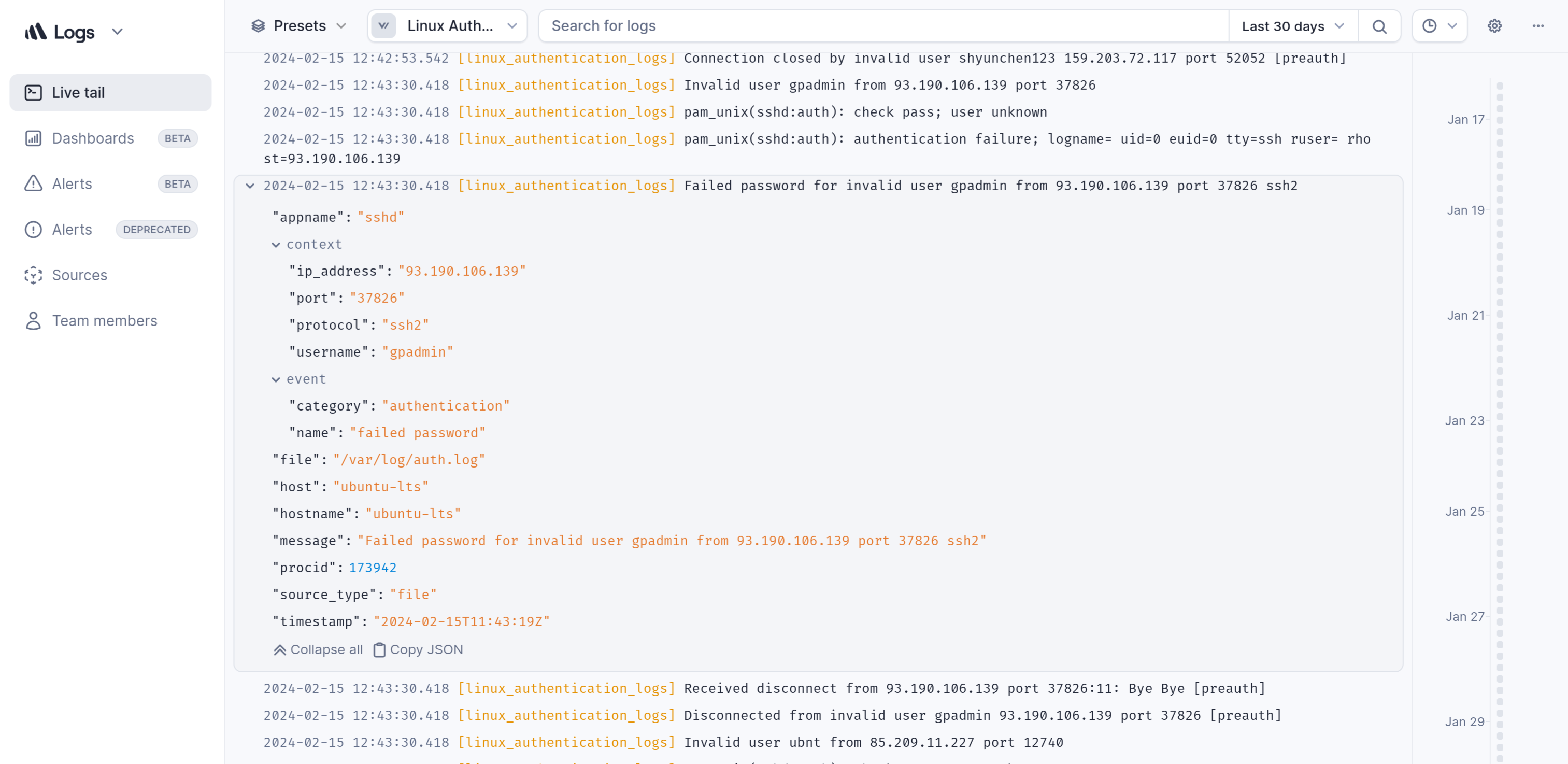Click the clock history icon
Screen dimensions: 1568x764
pyautogui.click(x=1429, y=26)
